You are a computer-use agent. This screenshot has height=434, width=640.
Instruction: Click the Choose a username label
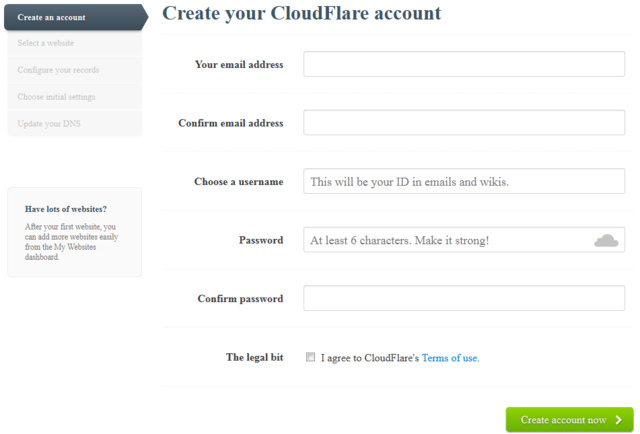[239, 181]
